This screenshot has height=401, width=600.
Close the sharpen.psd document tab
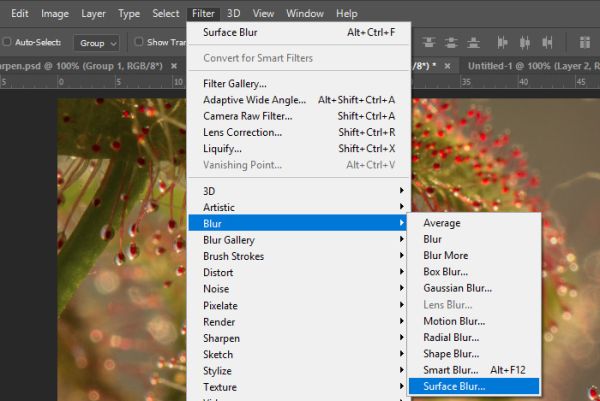174,66
